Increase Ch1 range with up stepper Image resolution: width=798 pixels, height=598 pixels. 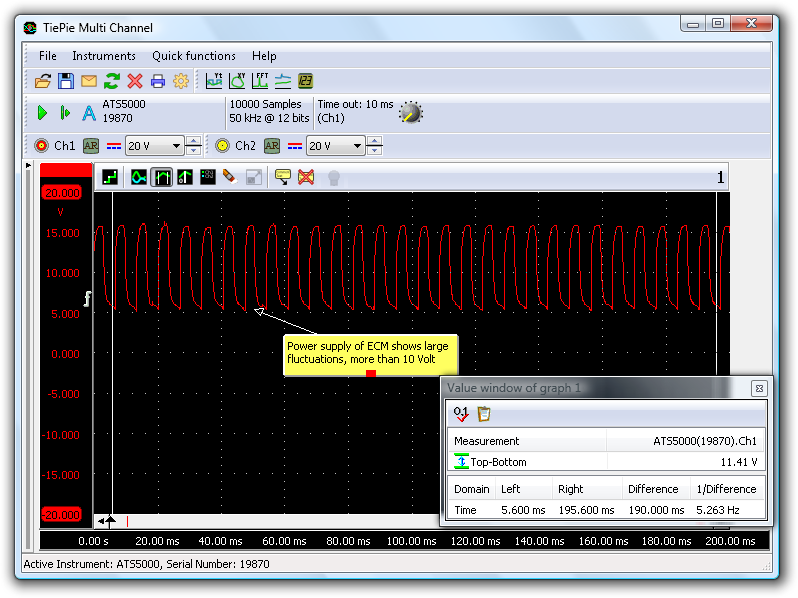click(193, 141)
